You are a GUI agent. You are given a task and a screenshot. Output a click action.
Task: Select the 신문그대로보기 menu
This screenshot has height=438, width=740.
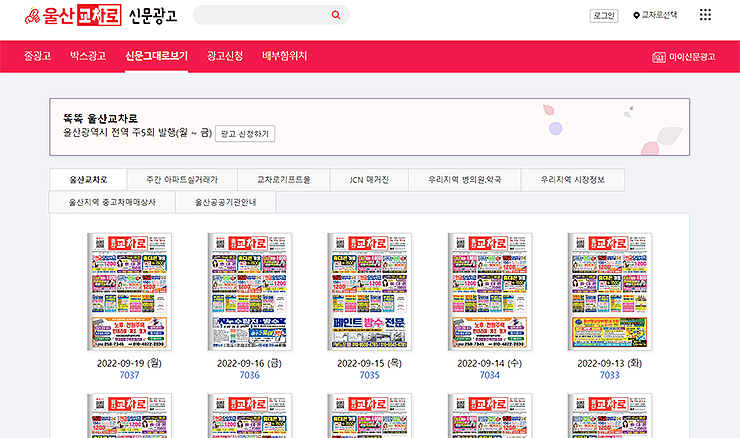157,56
